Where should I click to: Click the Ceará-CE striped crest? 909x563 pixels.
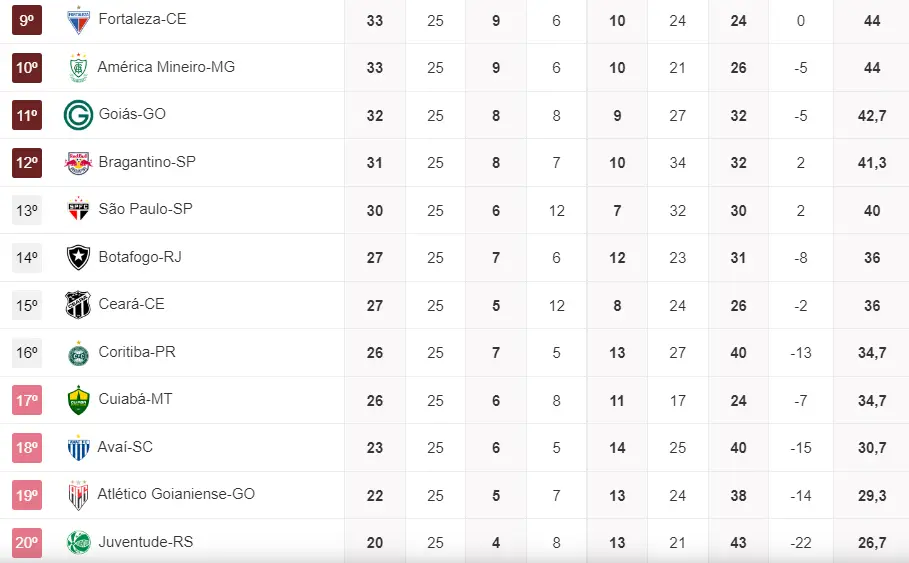78,305
